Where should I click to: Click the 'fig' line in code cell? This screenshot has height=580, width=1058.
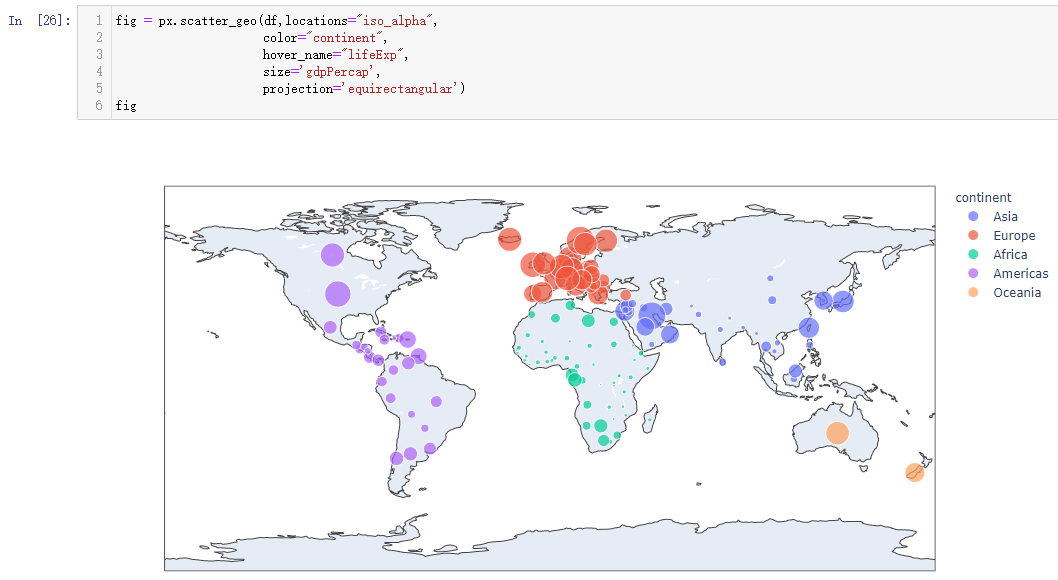click(126, 105)
